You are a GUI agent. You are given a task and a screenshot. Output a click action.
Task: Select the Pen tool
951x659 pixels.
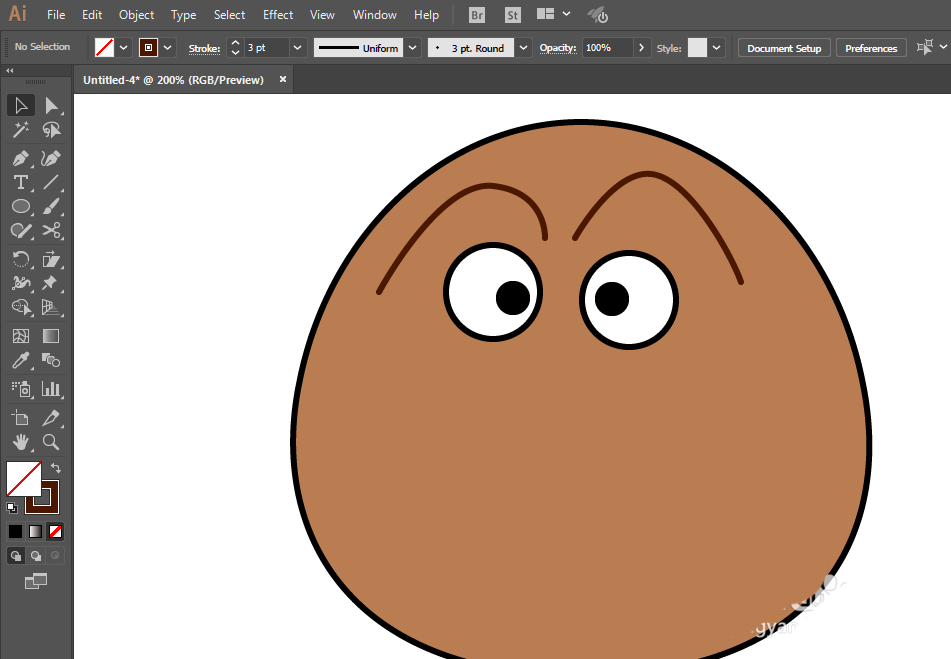pos(20,158)
